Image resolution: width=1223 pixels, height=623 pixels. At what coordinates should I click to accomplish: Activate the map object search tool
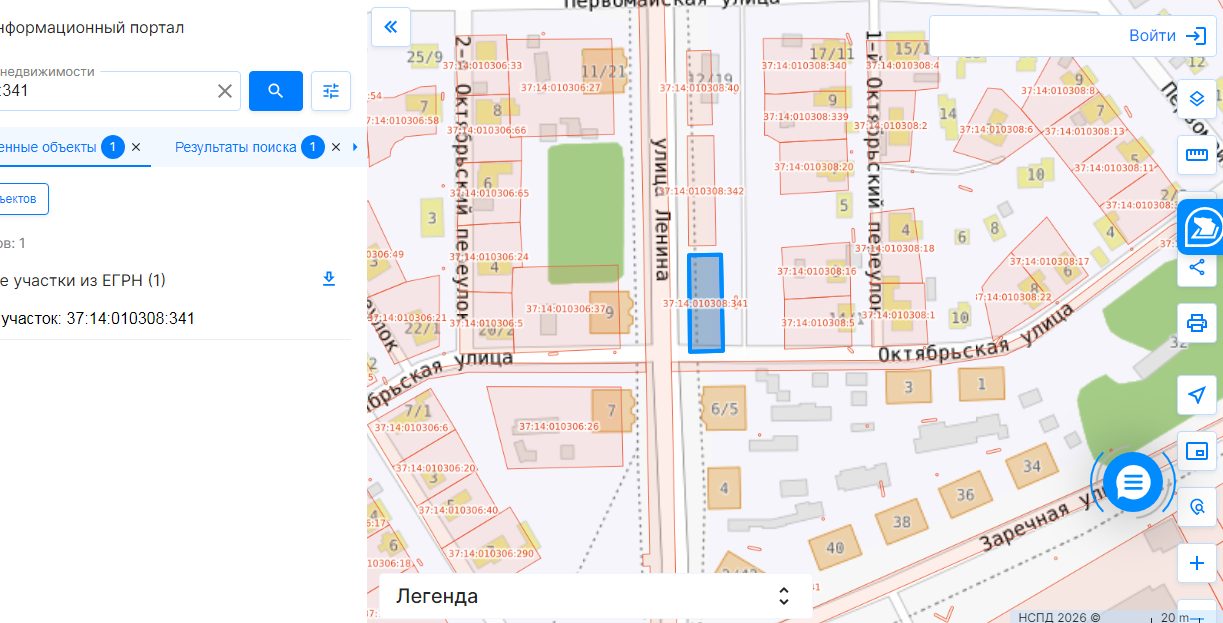pos(1196,507)
